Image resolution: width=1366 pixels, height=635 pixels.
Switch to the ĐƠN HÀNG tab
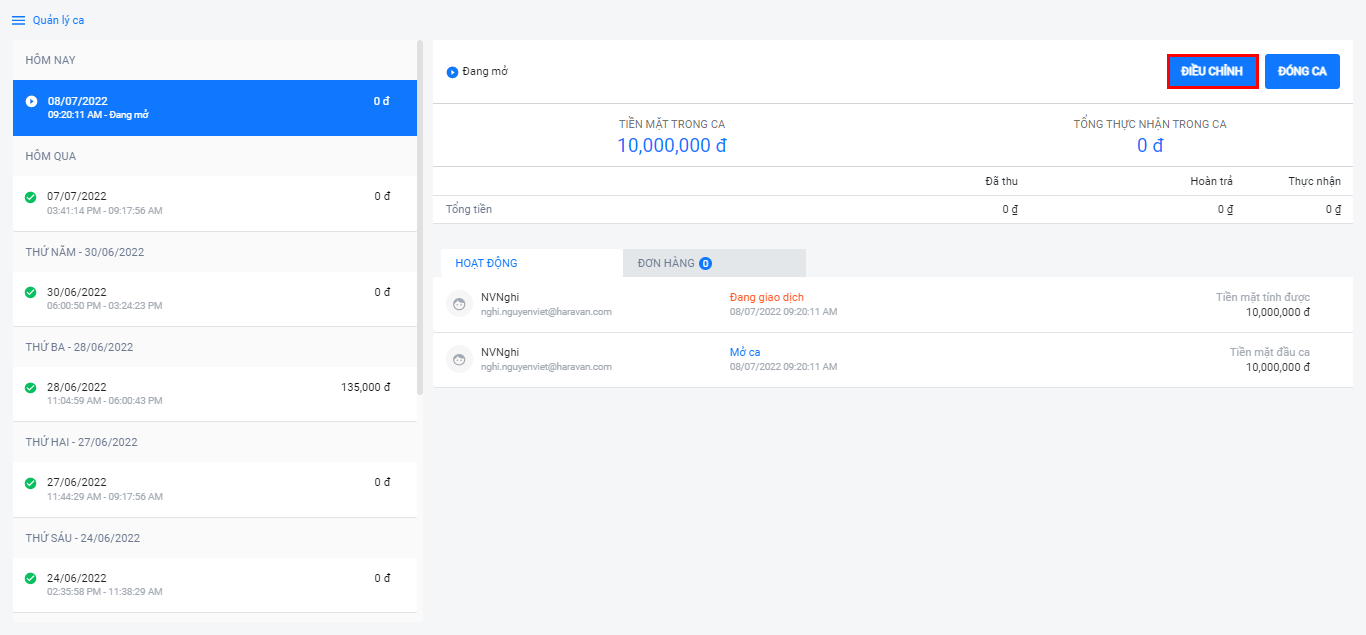tap(714, 263)
